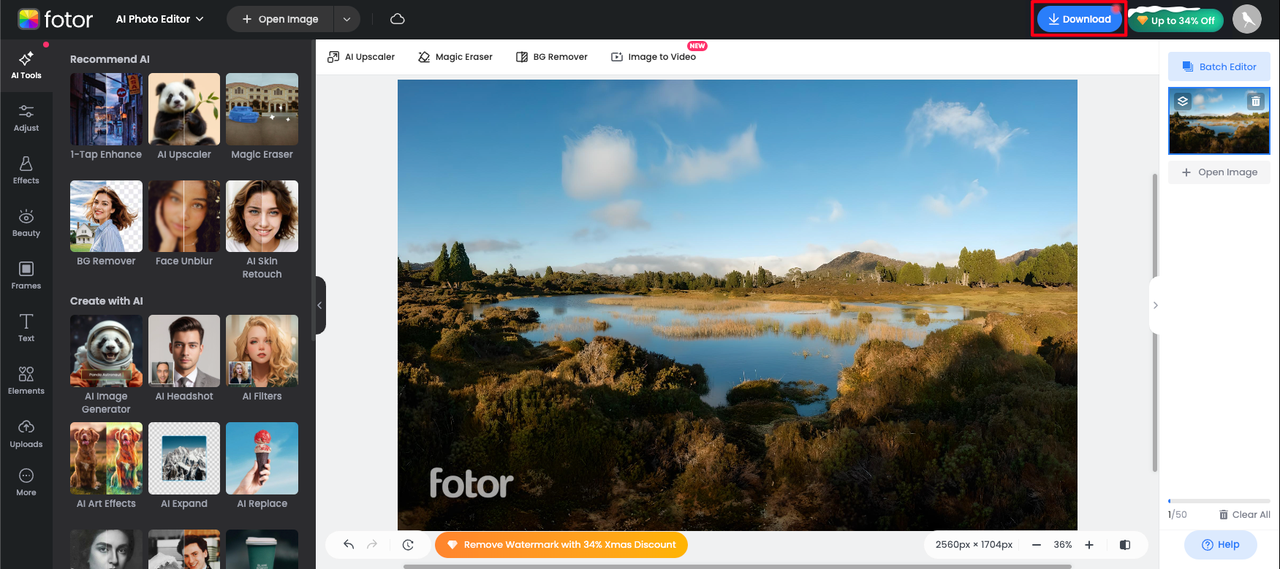
Task: Open the Frames sidebar panel
Action: (26, 276)
